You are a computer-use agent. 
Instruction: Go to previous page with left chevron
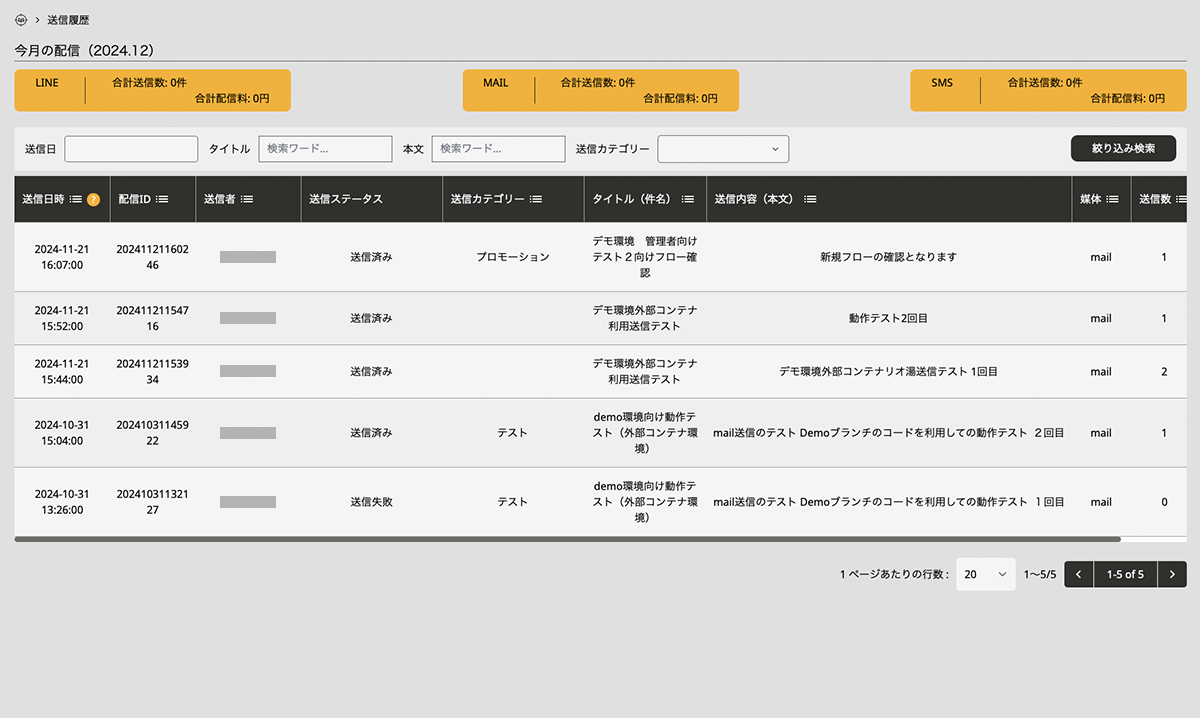1079,575
